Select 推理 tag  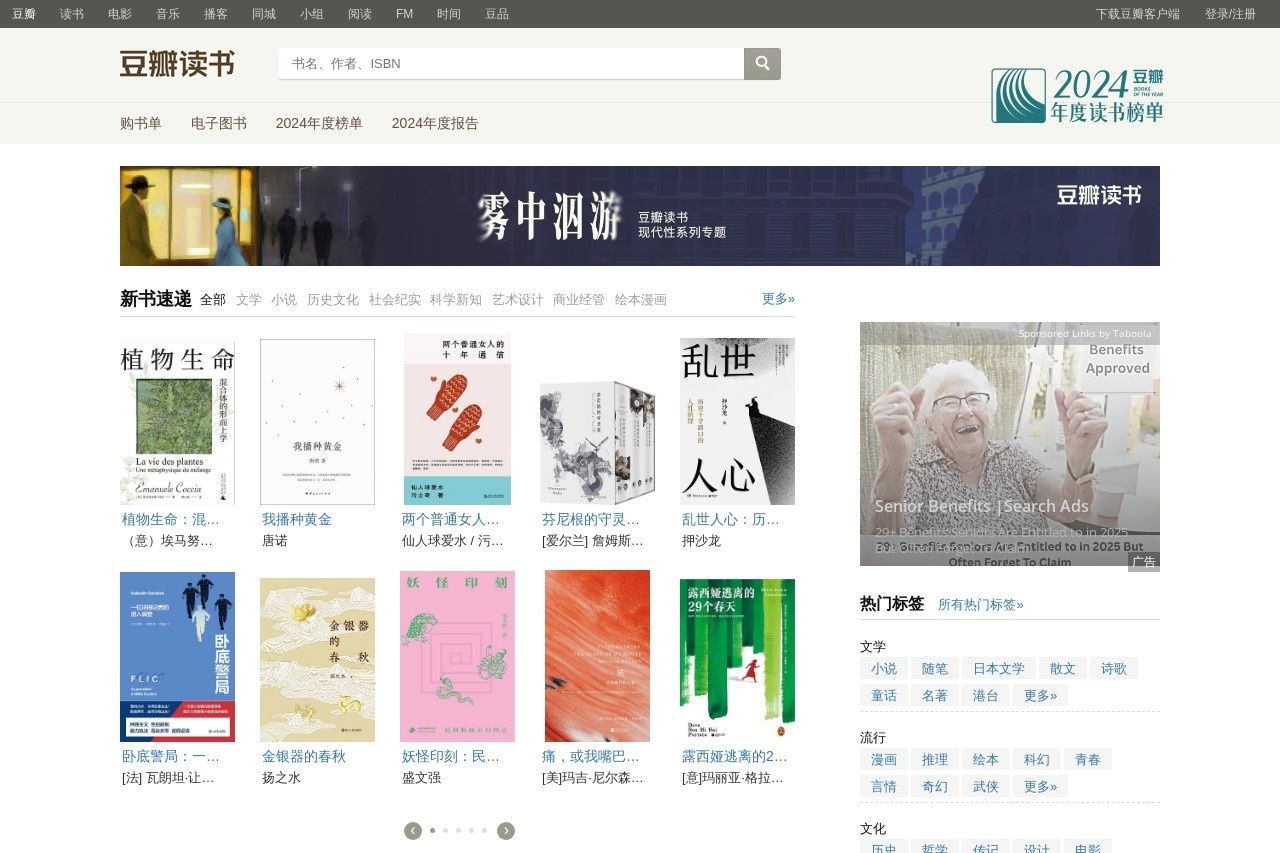pyautogui.click(x=935, y=759)
